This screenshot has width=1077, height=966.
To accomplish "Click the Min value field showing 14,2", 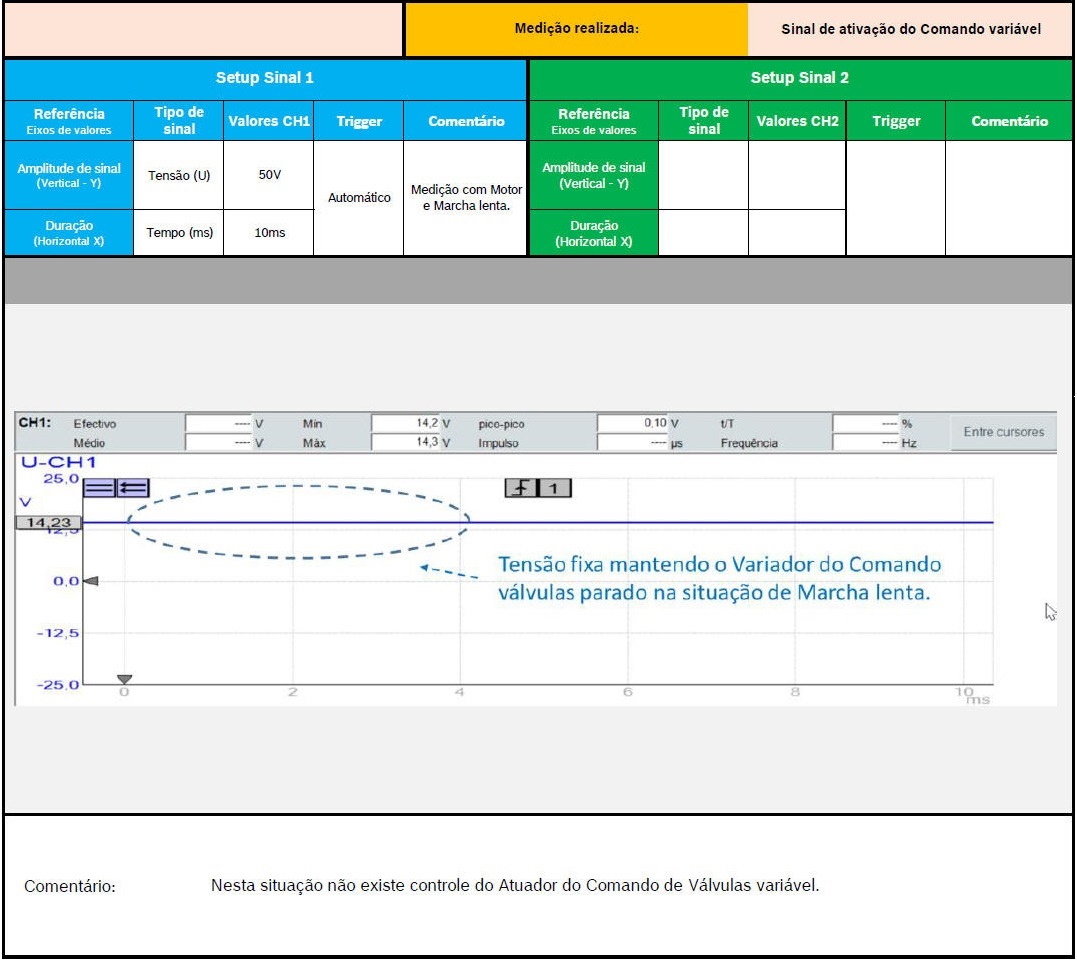I will 410,424.
